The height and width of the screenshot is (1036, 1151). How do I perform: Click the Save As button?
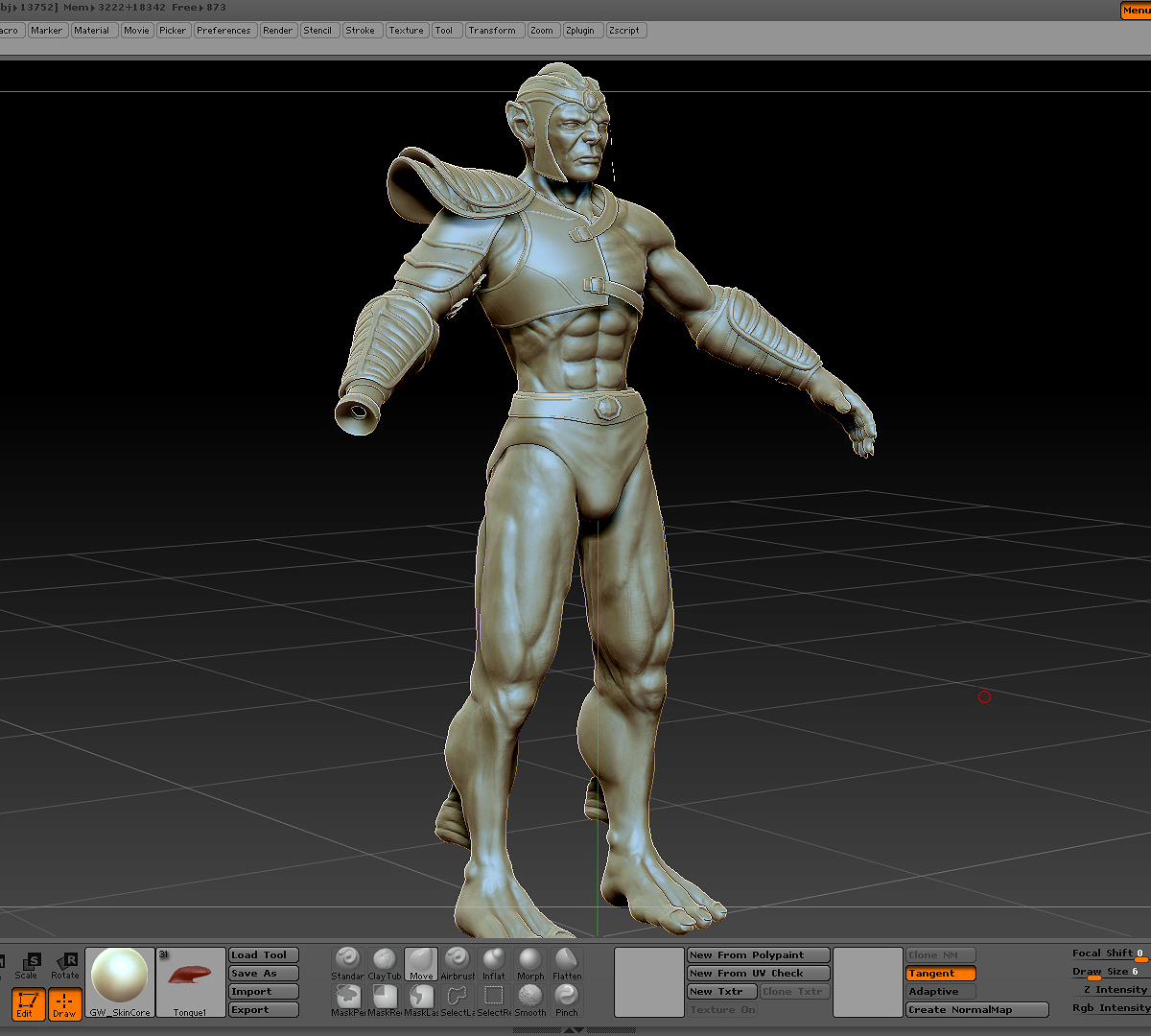coord(264,974)
